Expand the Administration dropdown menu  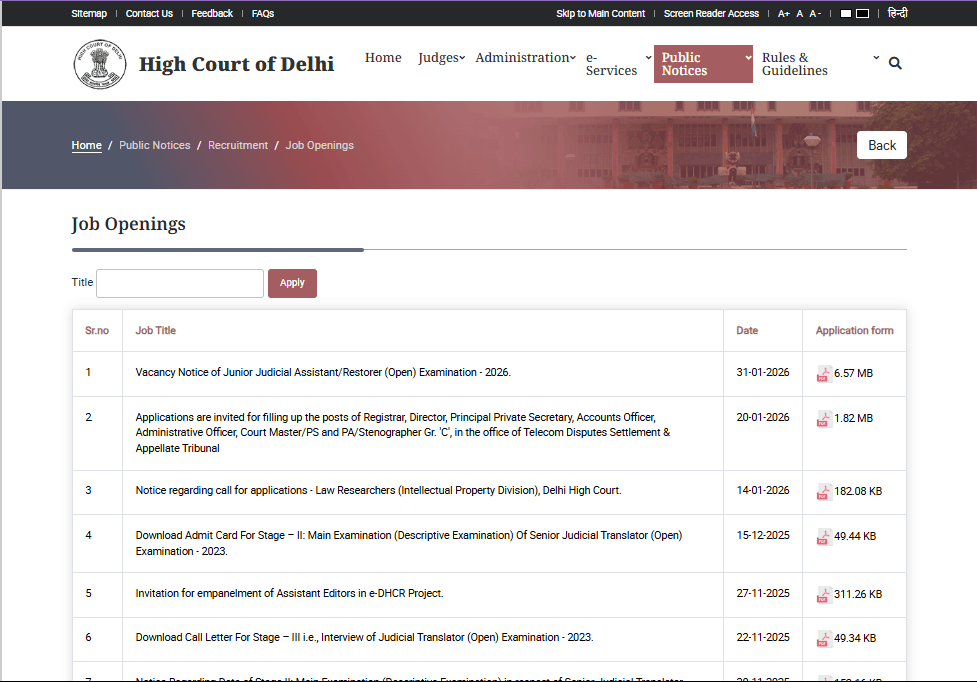click(521, 58)
